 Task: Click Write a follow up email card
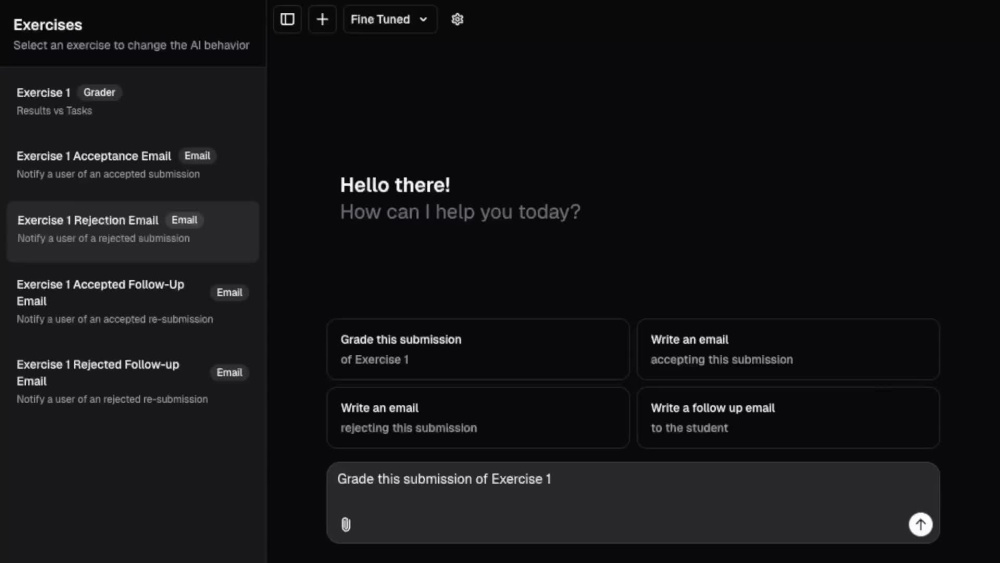point(788,418)
